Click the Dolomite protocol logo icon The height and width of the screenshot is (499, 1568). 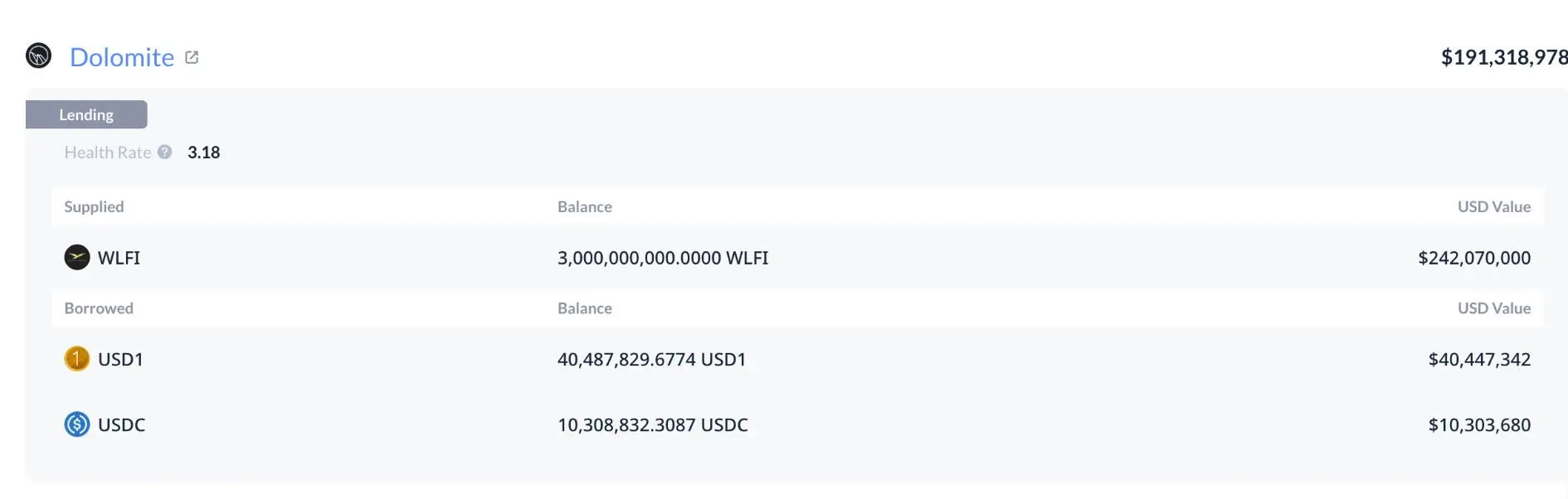pos(38,56)
